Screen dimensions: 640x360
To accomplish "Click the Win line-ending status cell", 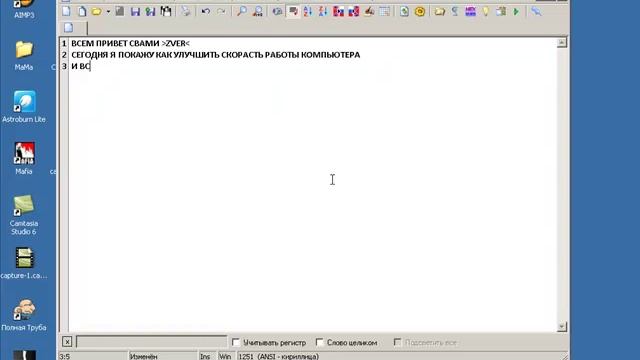I will (x=226, y=356).
